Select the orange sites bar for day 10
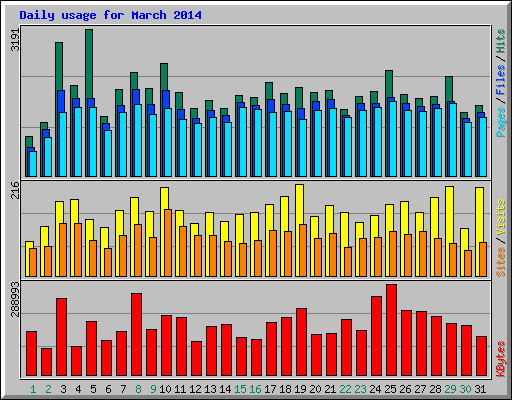The image size is (512, 400). [168, 243]
